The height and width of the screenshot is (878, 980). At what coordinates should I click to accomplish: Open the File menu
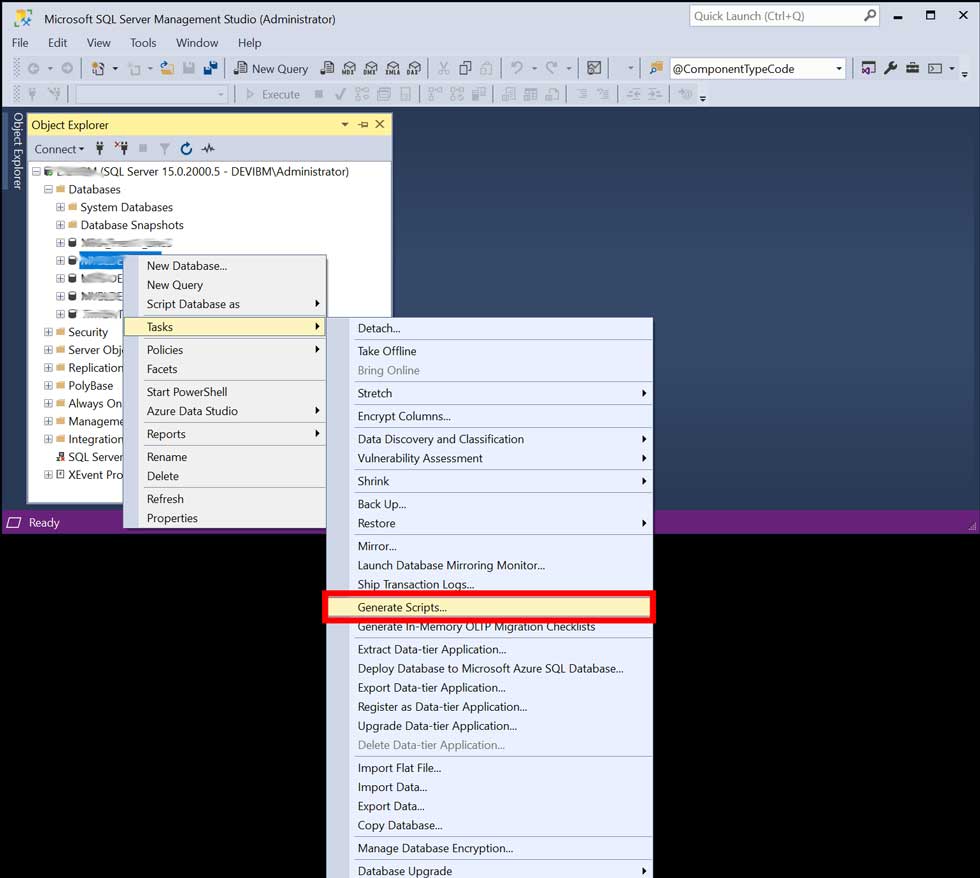pos(20,42)
